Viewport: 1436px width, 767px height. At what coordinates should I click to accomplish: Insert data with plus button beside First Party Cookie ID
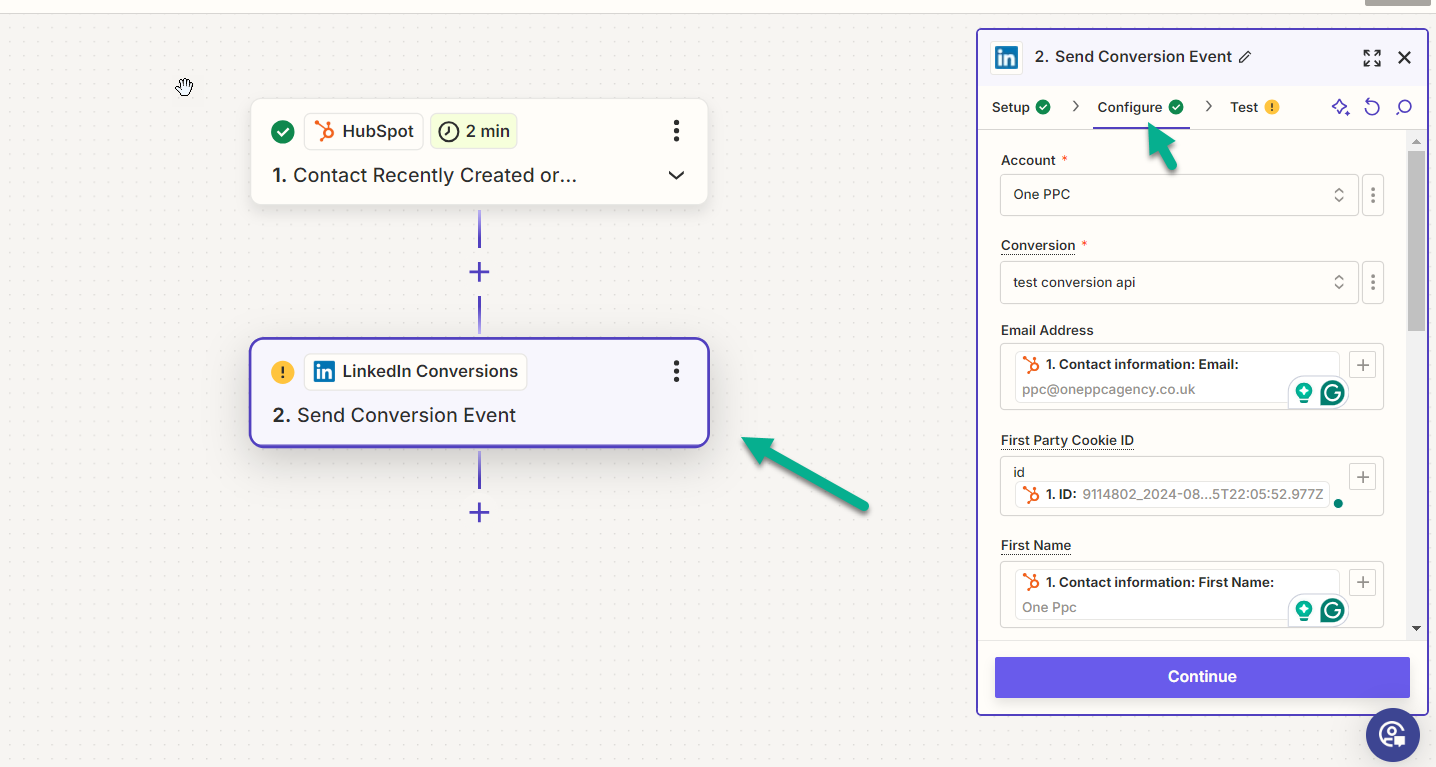click(x=1362, y=476)
